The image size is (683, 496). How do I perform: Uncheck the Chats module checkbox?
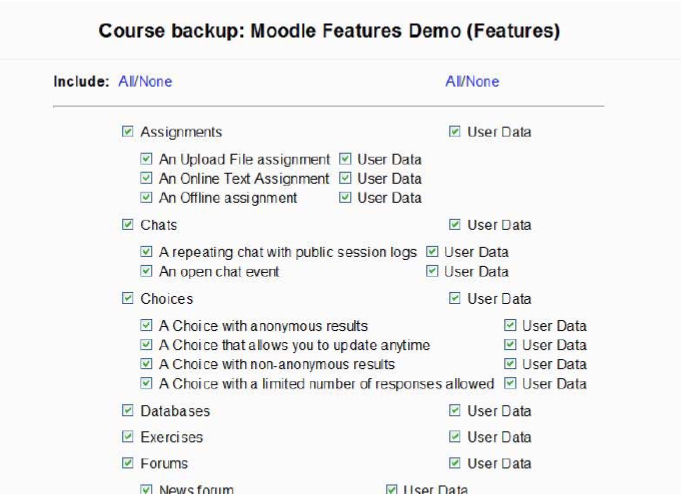pos(127,225)
